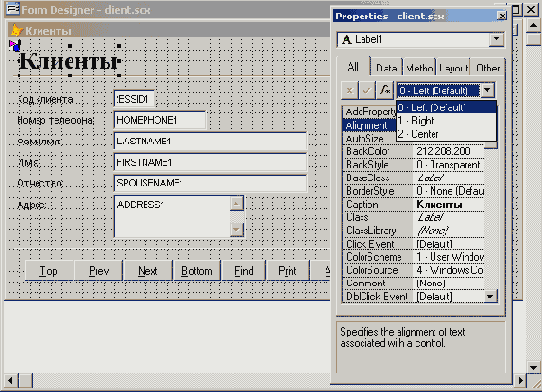Select the BackStyle property row

tap(413, 165)
